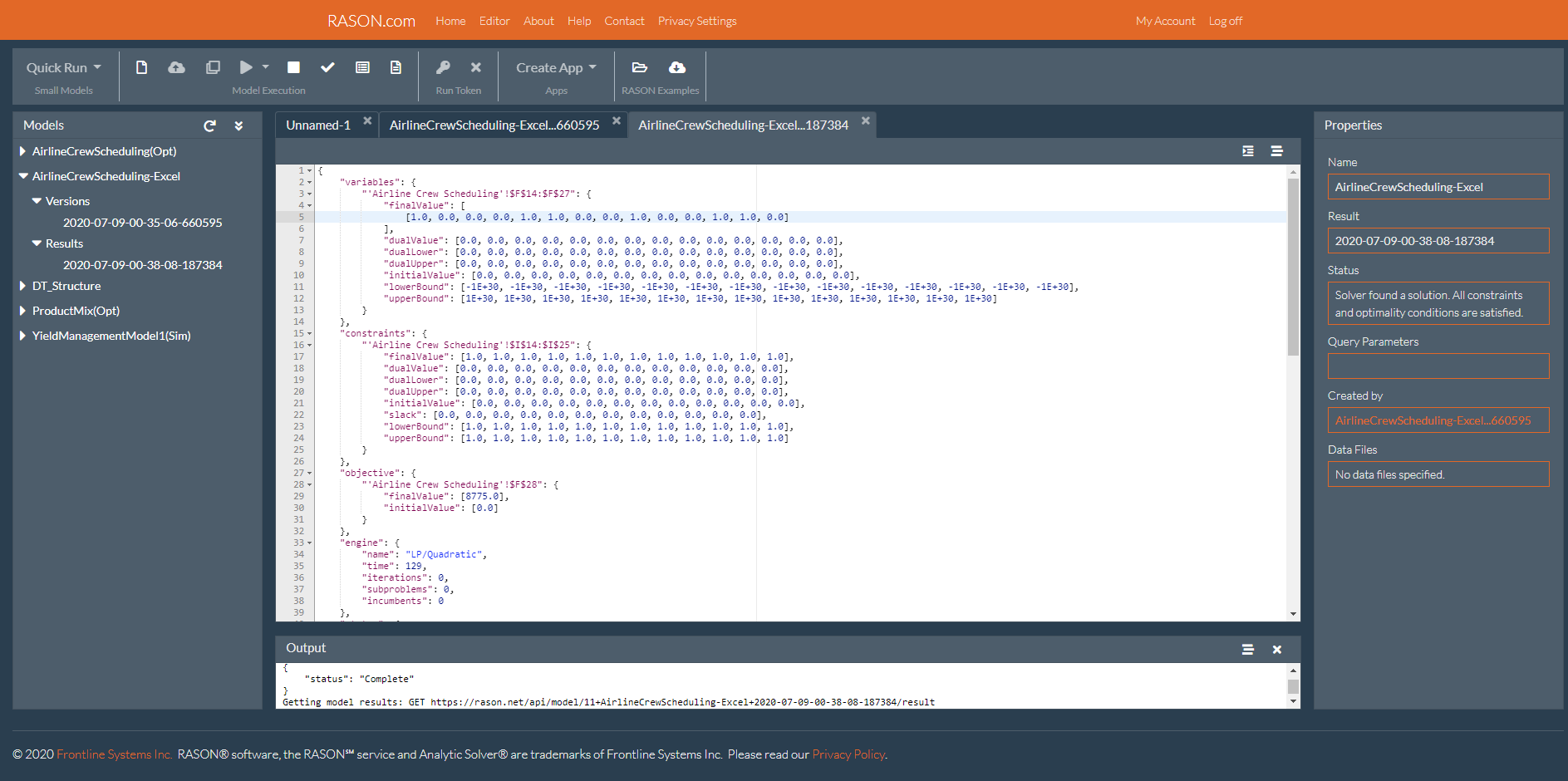Viewport: 1568px width, 781px height.
Task: Fold the "variables" block at line 2
Action: click(x=310, y=182)
